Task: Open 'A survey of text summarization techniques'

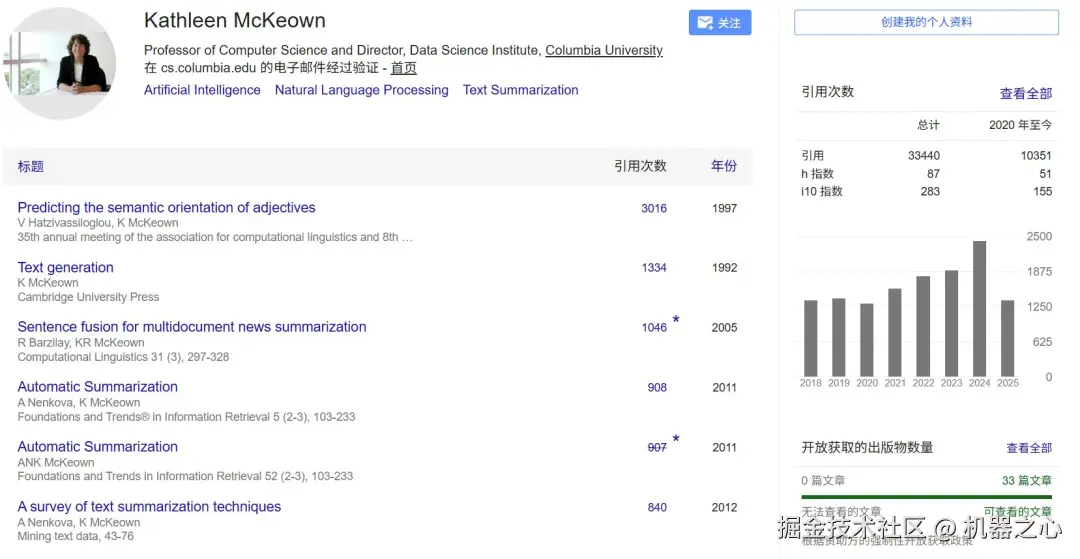Action: 149,507
